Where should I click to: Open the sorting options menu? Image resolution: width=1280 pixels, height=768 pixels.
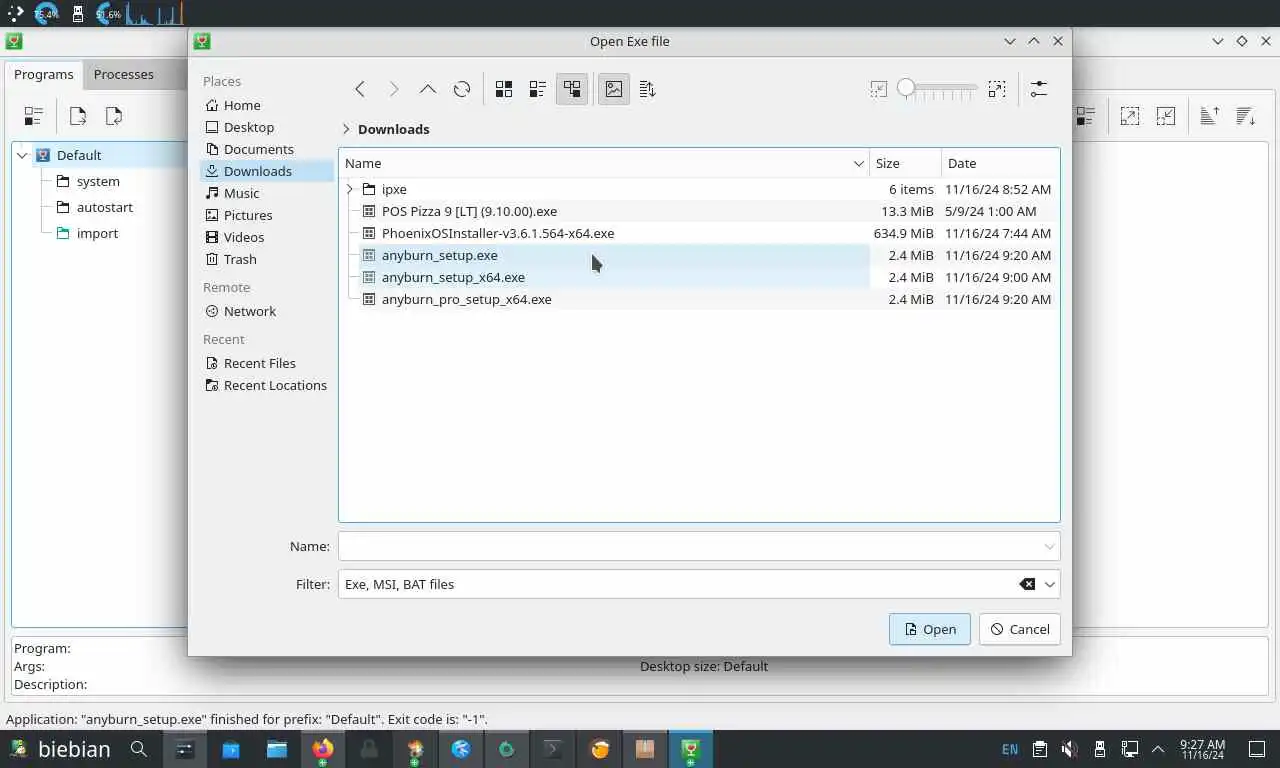coord(648,89)
